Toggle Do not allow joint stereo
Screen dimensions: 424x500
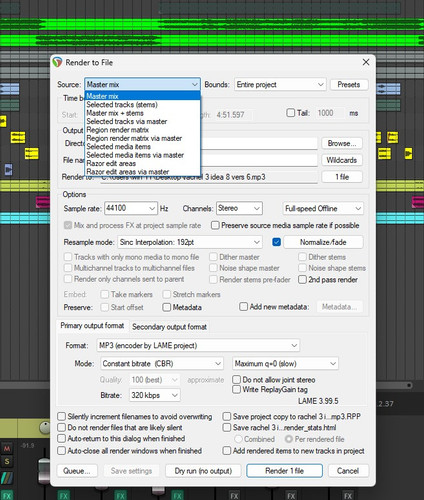[236, 379]
